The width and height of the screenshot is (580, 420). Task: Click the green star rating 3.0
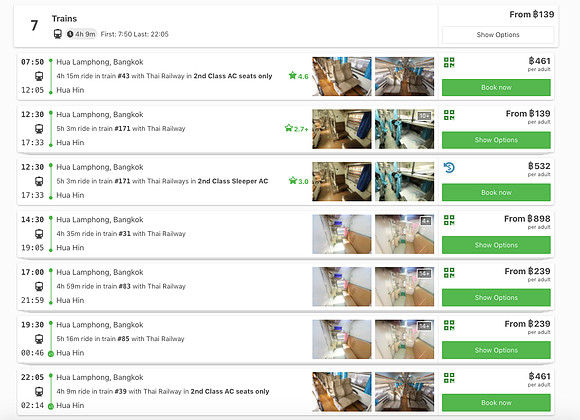pos(298,181)
